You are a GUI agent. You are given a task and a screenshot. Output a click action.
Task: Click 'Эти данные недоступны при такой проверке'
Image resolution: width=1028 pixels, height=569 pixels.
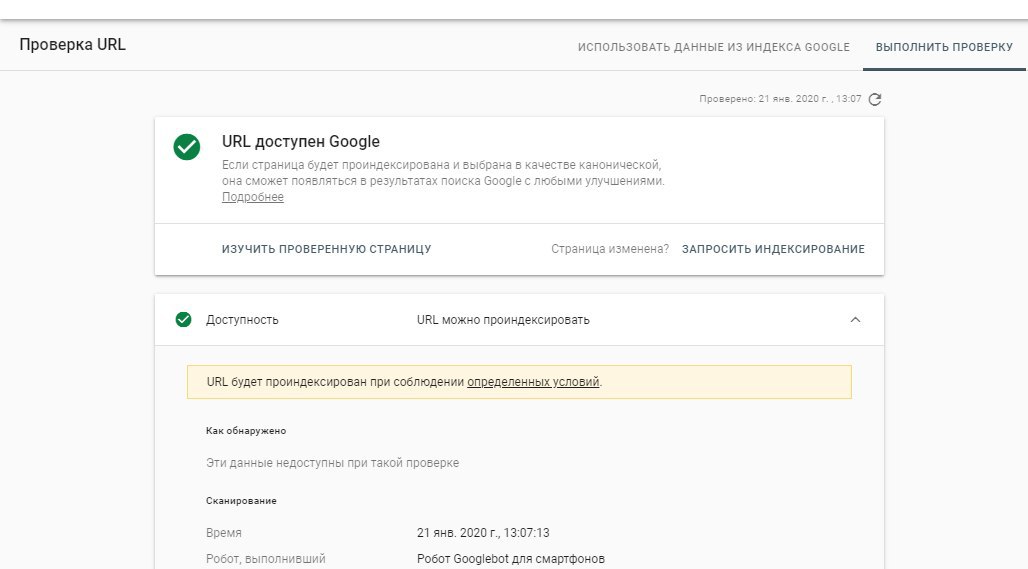pyautogui.click(x=332, y=463)
